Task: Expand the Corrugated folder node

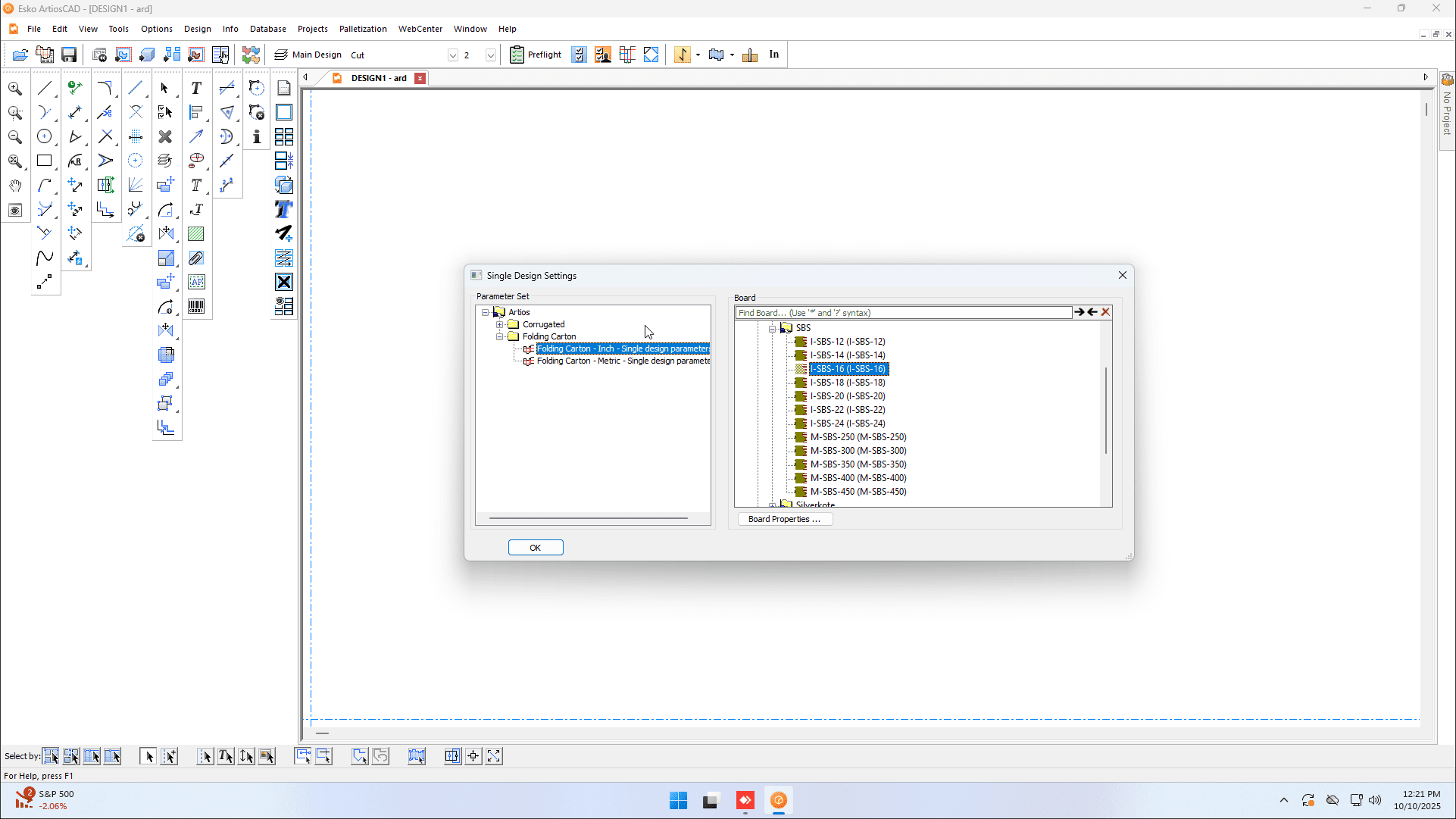Action: [x=500, y=324]
